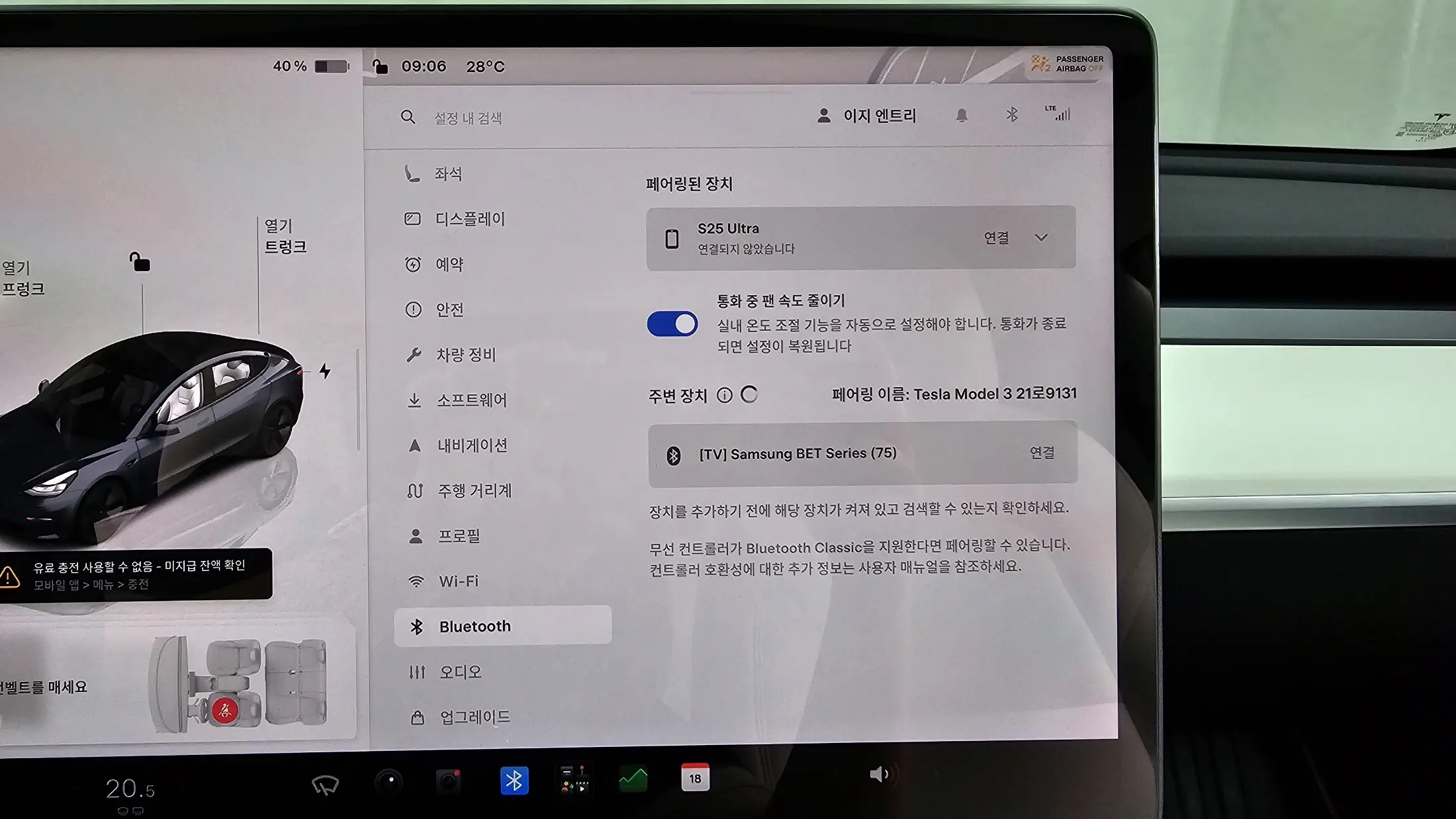
Task: Tap the battery level icon beside 40 %
Action: click(332, 66)
